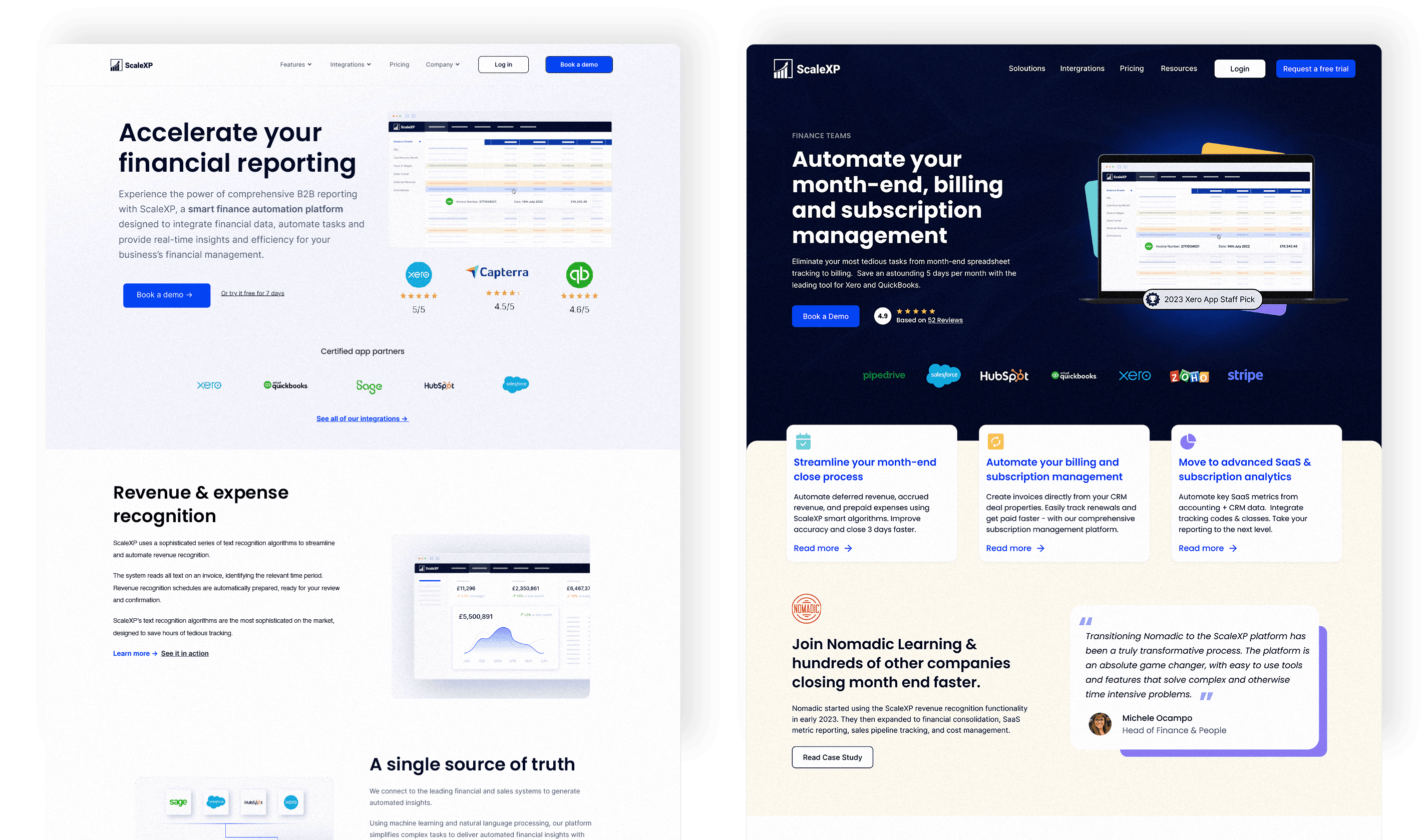Click the Salesforce certified partner icon

coord(516,384)
